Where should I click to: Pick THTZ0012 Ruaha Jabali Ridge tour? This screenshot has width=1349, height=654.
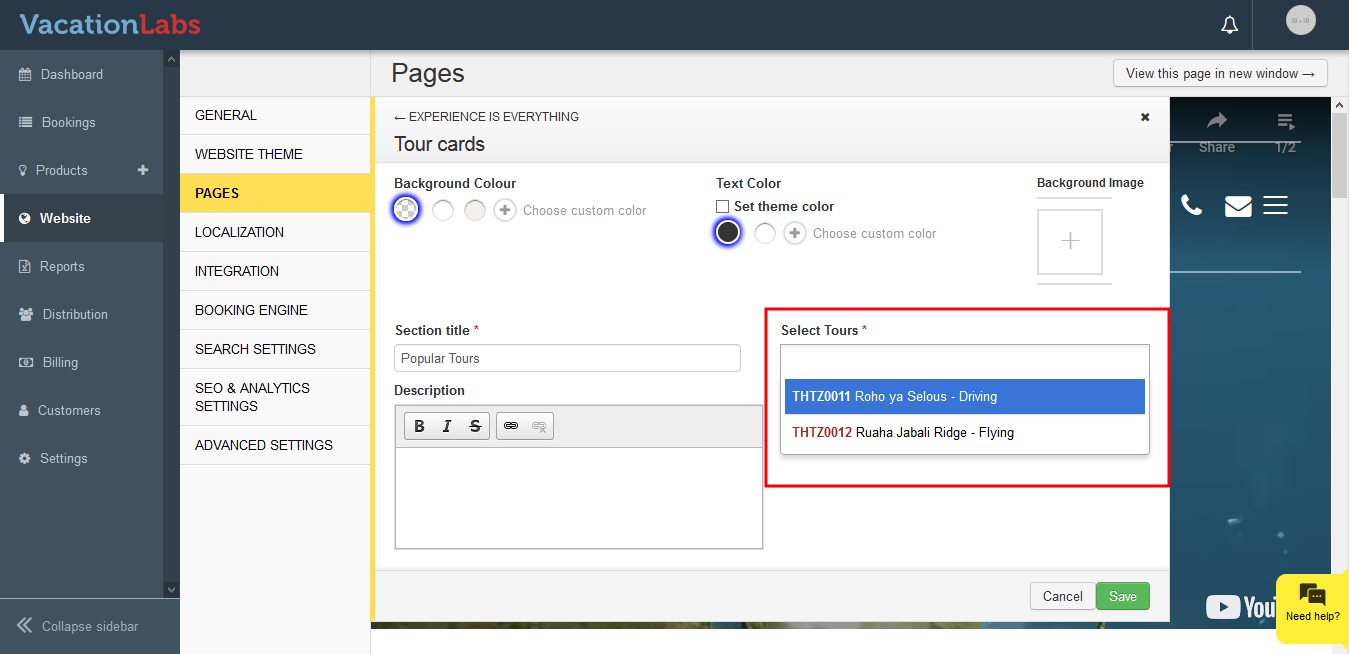pos(964,433)
